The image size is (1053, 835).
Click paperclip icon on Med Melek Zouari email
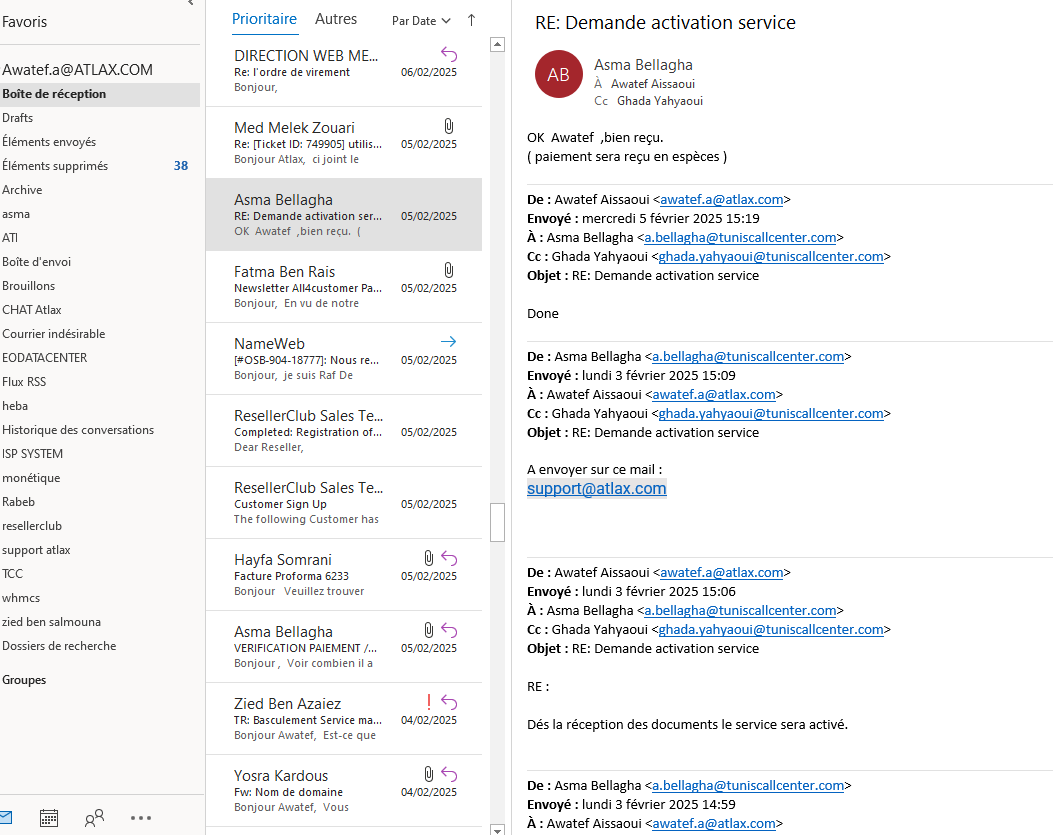[449, 126]
